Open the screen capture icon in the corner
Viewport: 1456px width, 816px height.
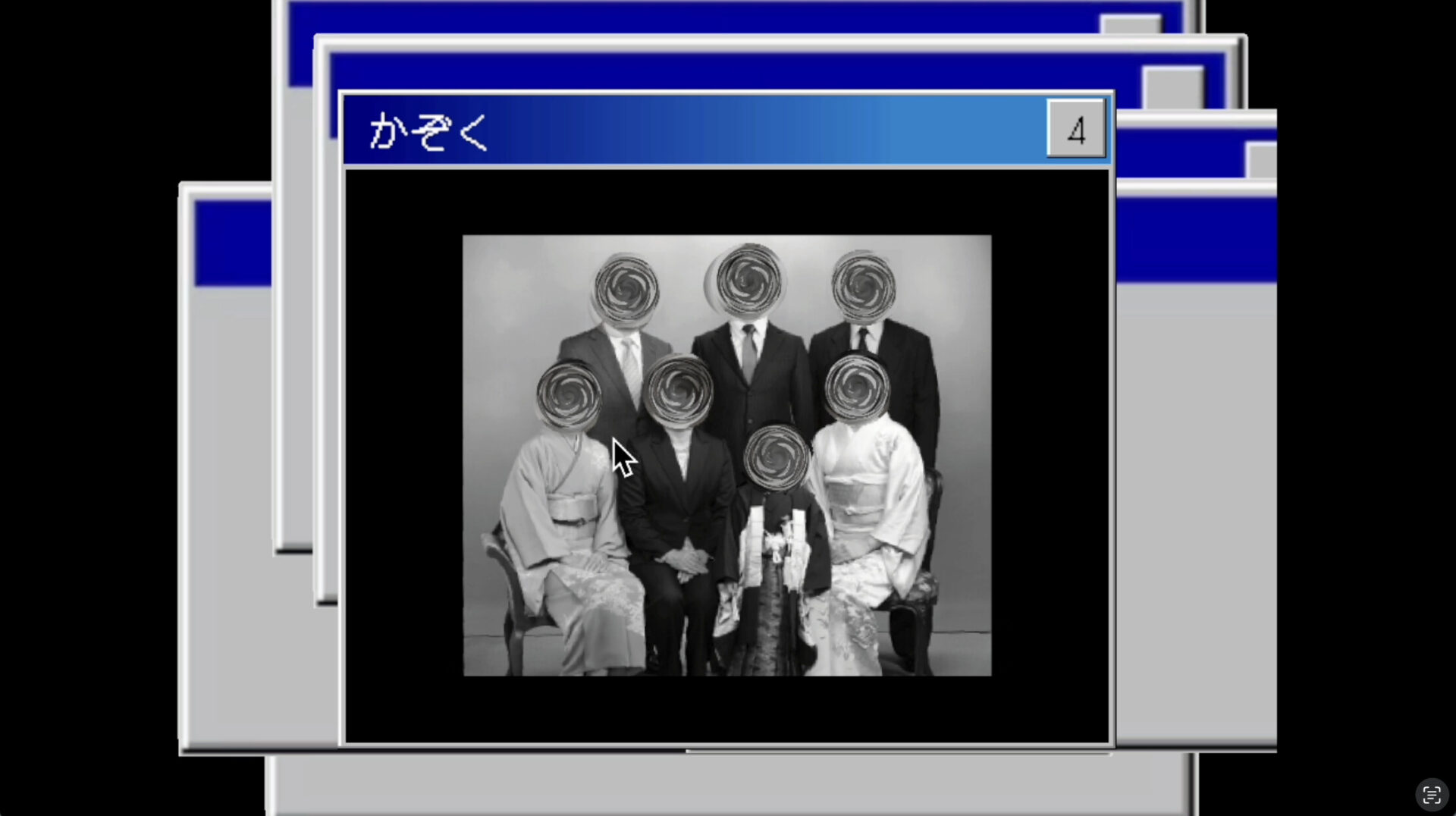(x=1431, y=795)
